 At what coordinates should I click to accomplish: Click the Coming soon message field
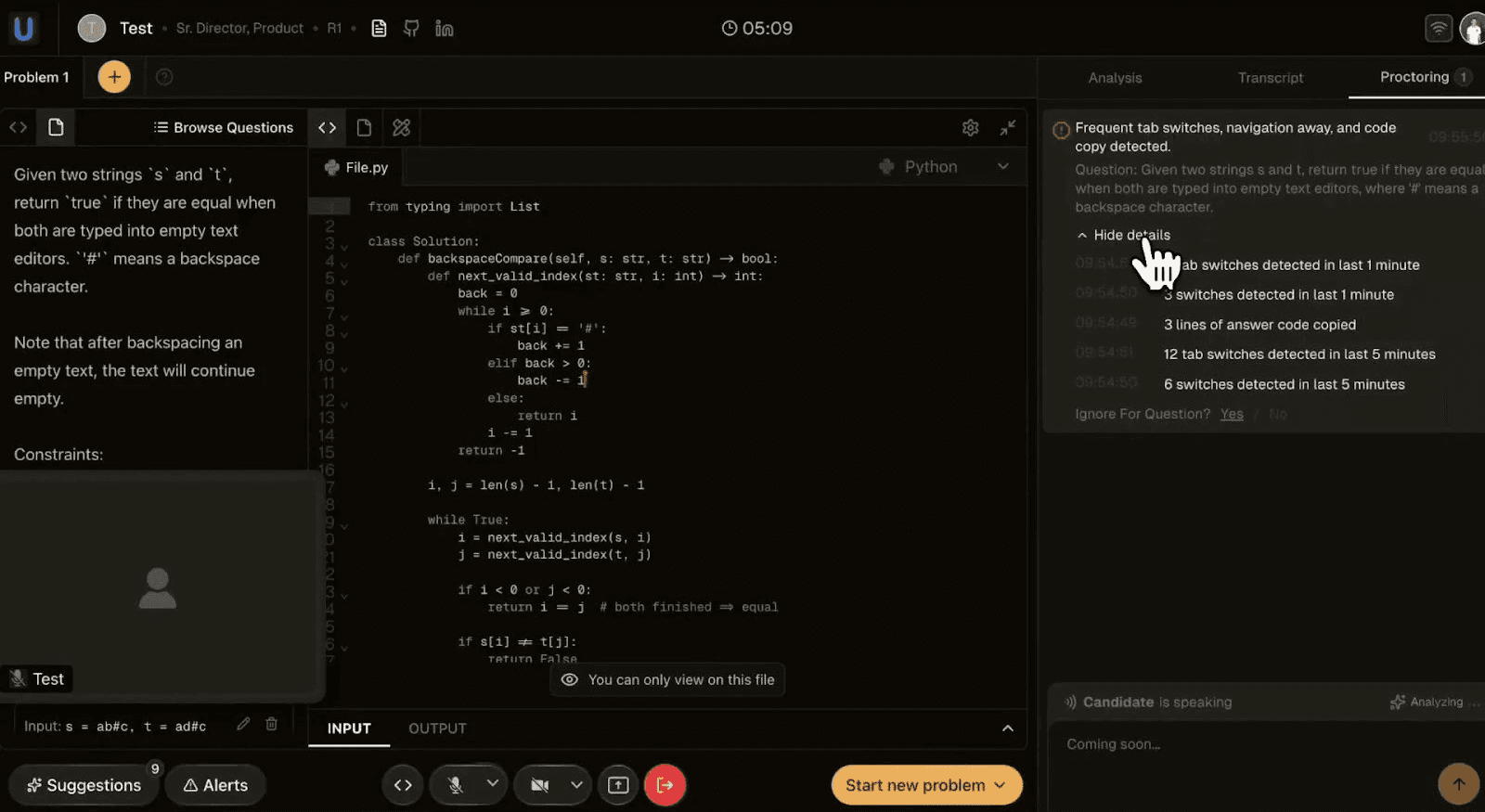(1244, 744)
